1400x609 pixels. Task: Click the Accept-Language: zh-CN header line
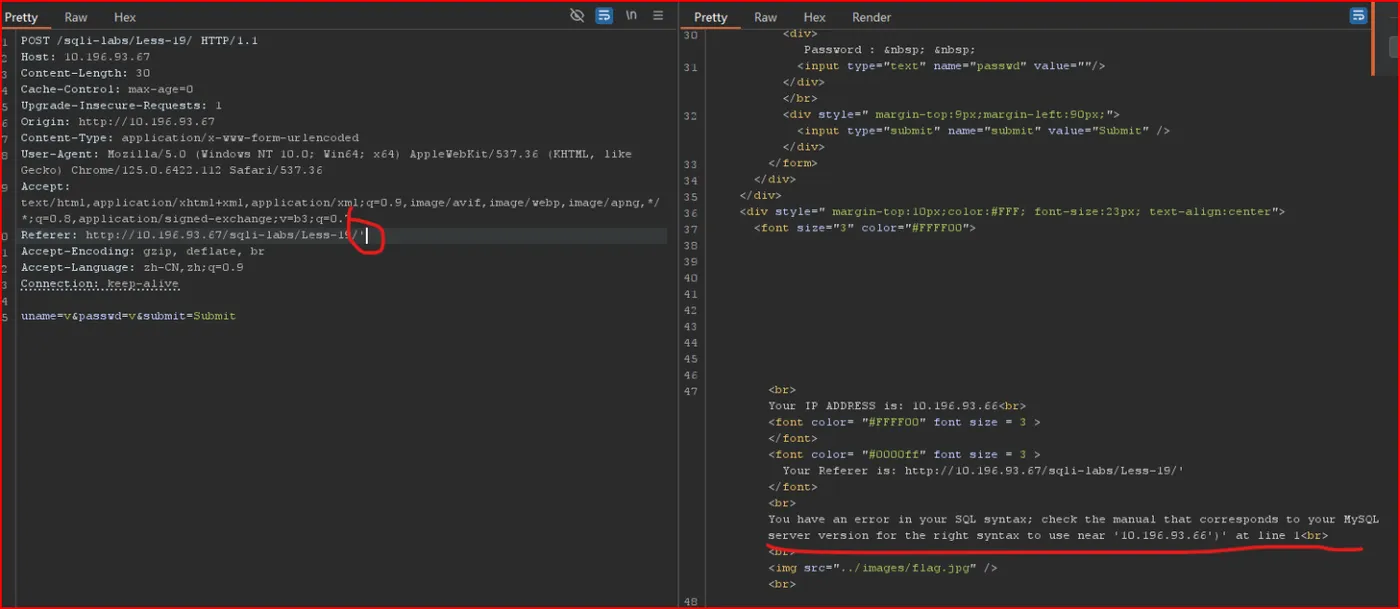pyautogui.click(x=132, y=267)
